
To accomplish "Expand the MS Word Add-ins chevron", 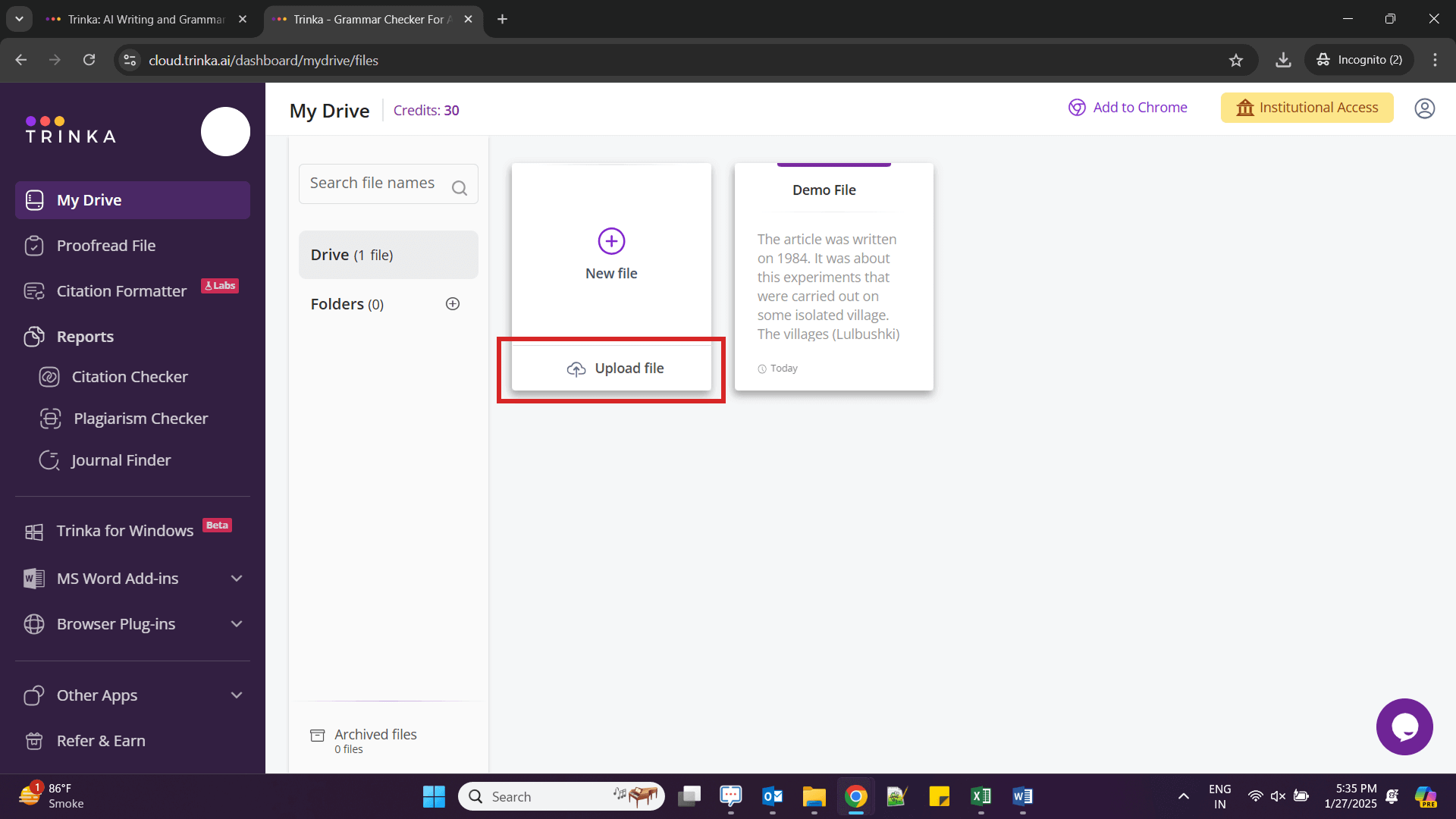I will (237, 579).
